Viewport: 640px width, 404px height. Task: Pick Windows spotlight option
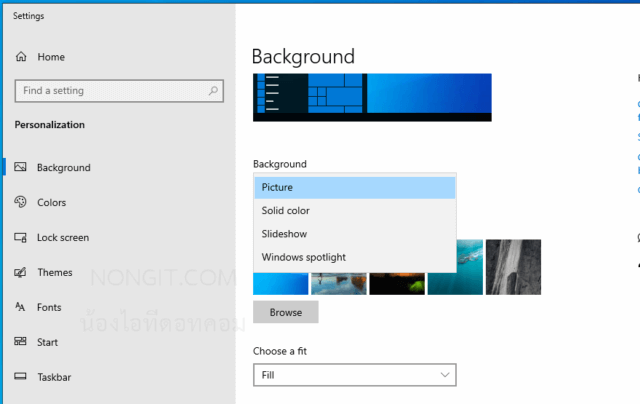355,257
